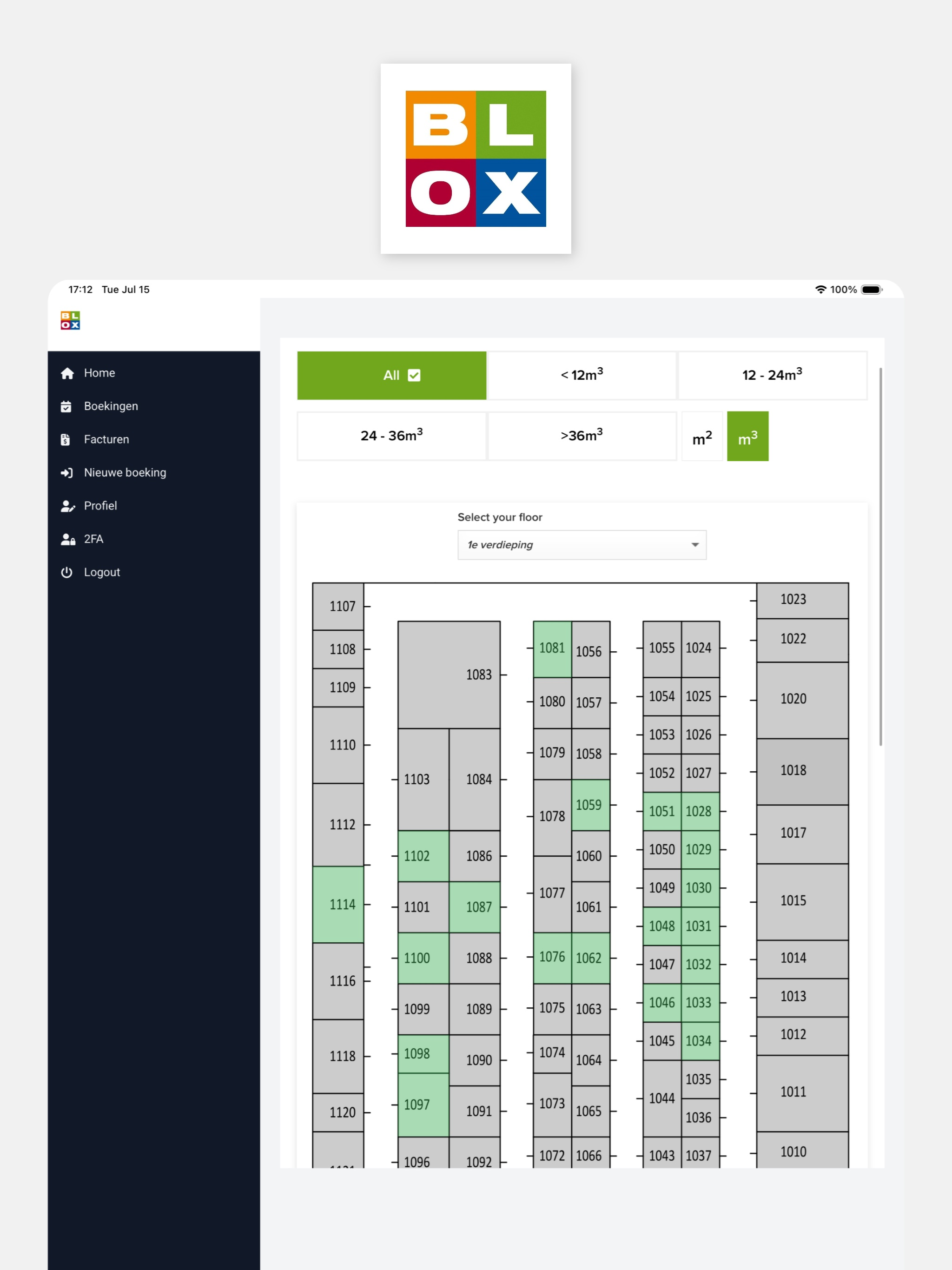Image resolution: width=952 pixels, height=1270 pixels.
Task: Select available unit 1062
Action: click(590, 958)
